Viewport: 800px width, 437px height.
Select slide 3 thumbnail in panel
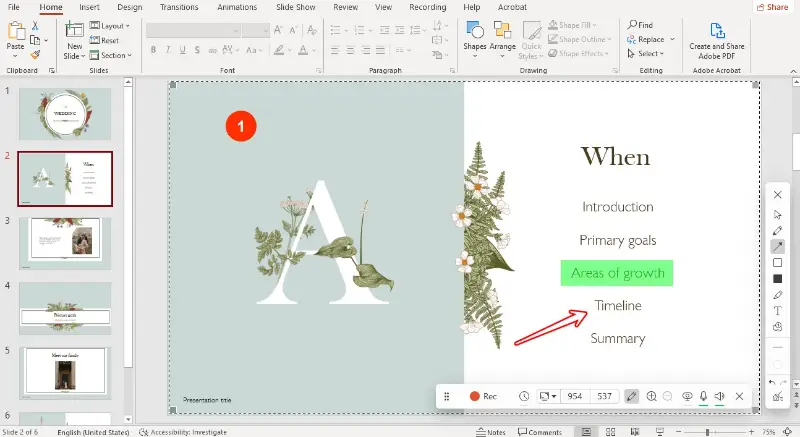(x=65, y=243)
